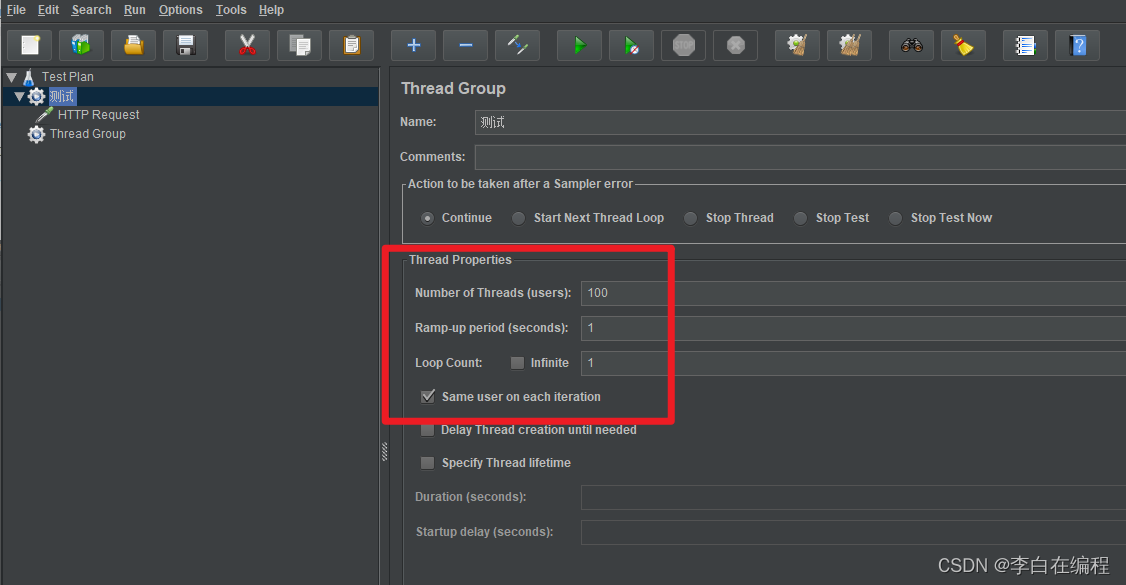Collapse the 测试 thread group node

[19, 96]
